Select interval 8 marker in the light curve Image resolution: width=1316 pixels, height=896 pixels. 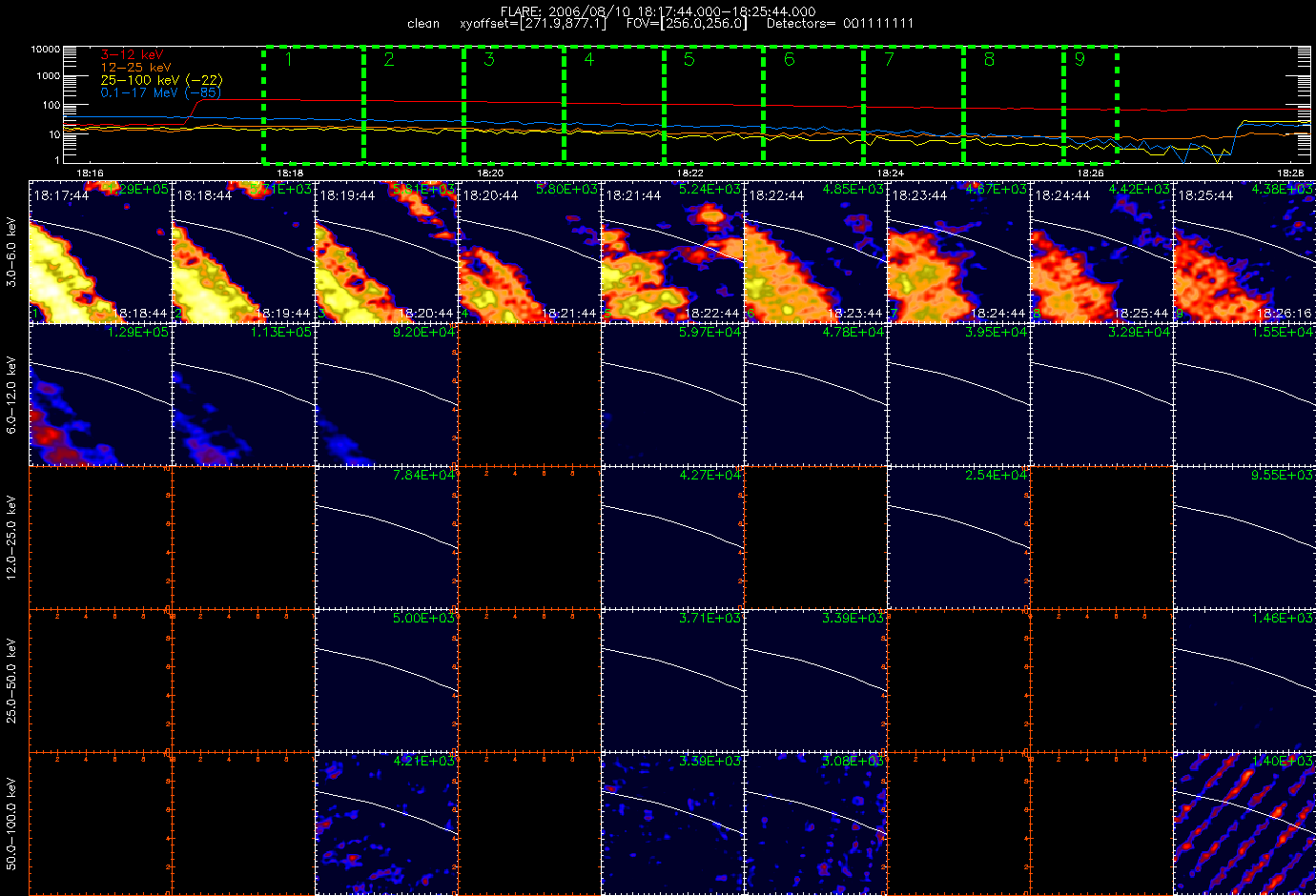click(x=990, y=59)
